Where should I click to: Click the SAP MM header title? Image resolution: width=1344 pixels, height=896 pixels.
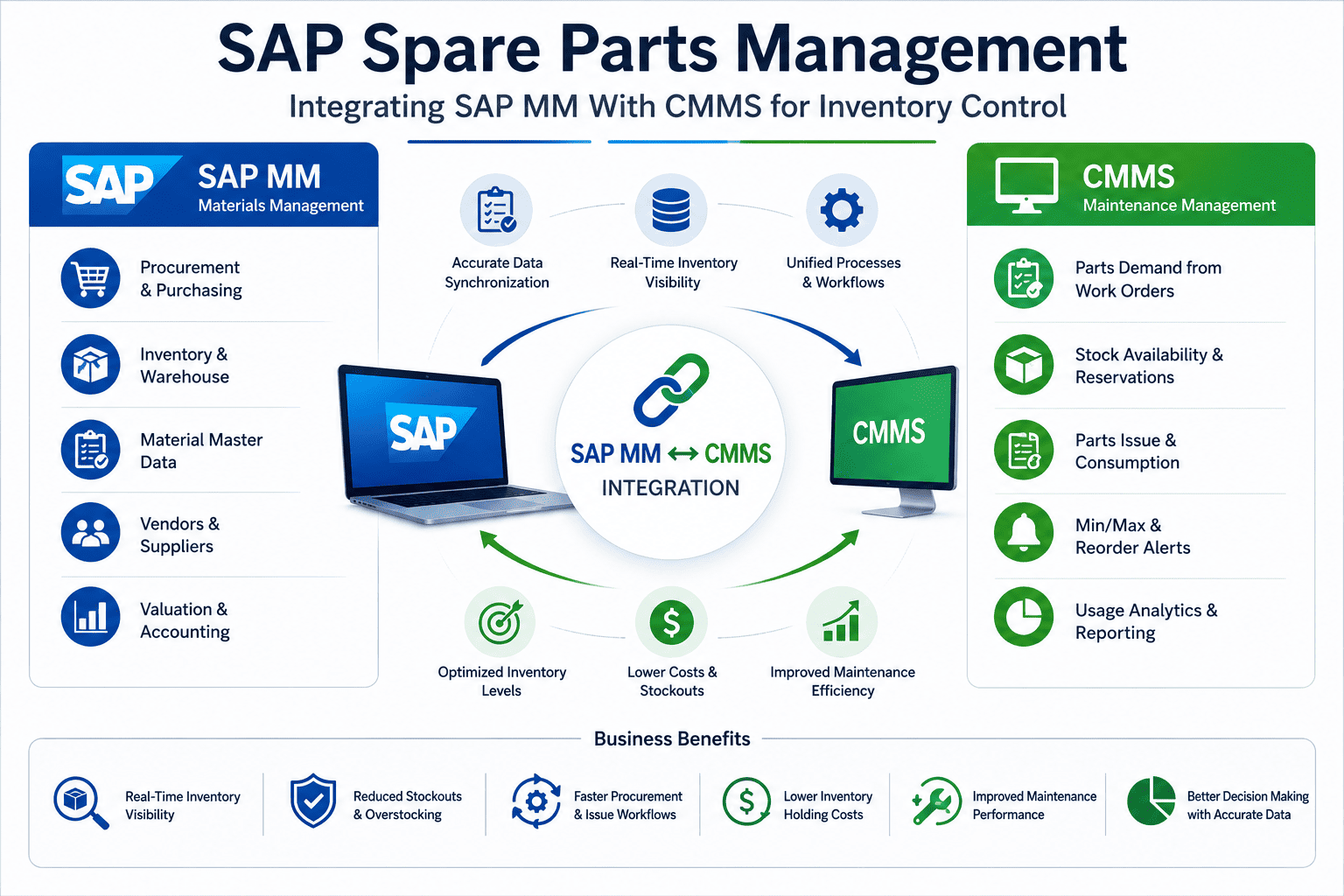point(259,177)
